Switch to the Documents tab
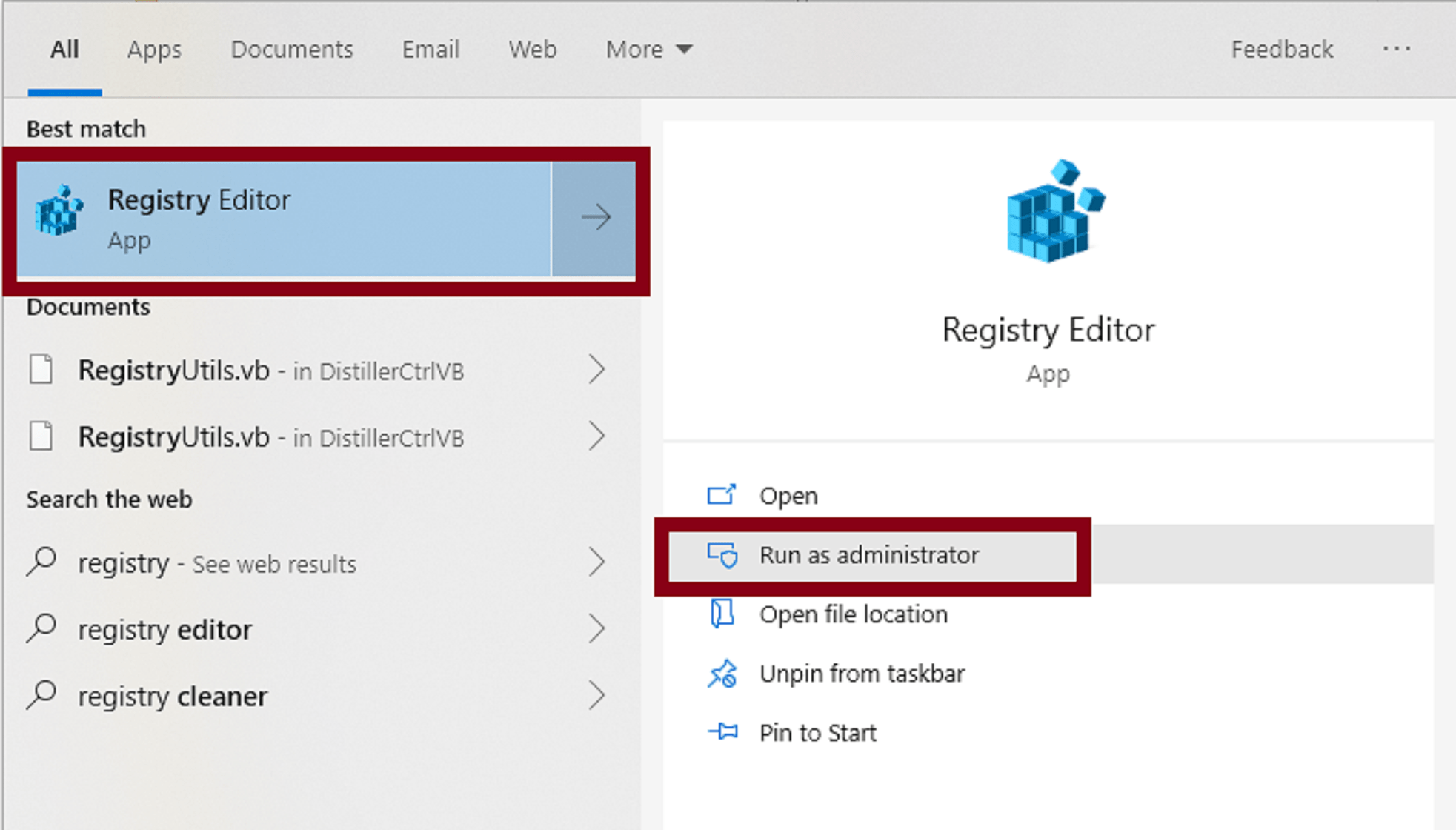The width and height of the screenshot is (1456, 830). pyautogui.click(x=291, y=49)
